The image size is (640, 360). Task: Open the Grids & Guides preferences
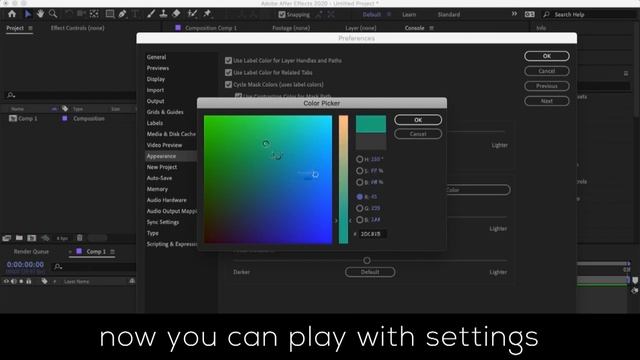click(x=165, y=112)
